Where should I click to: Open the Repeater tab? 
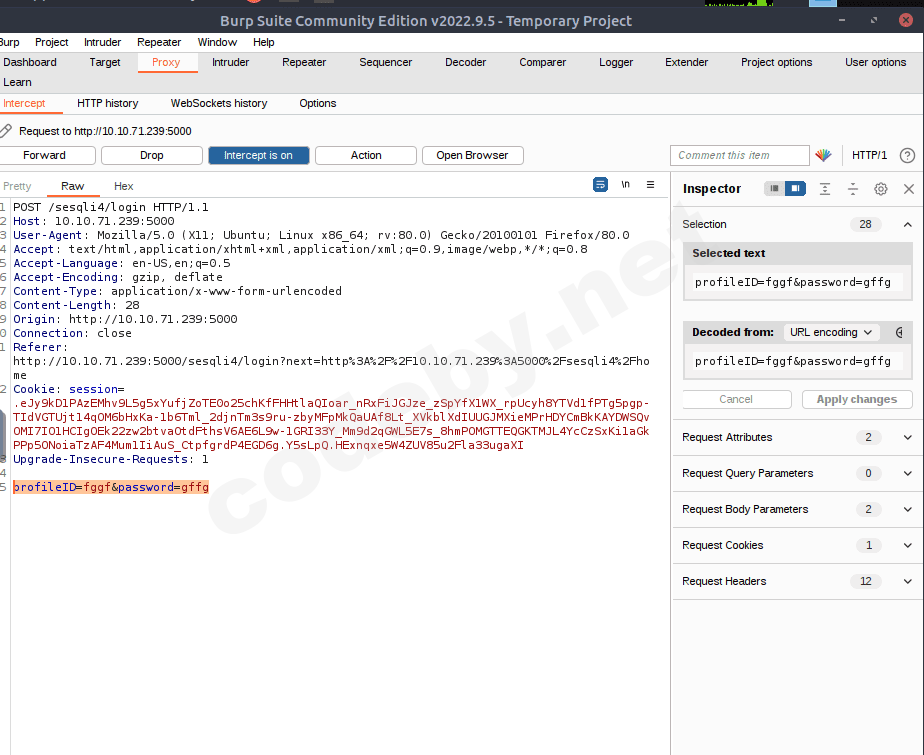pos(304,62)
